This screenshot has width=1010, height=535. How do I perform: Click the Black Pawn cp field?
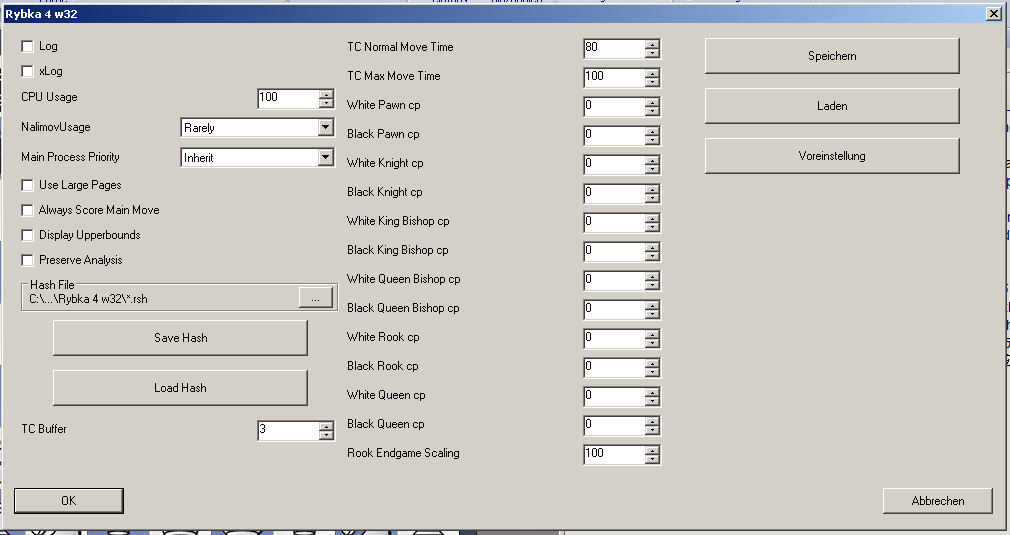tap(614, 135)
